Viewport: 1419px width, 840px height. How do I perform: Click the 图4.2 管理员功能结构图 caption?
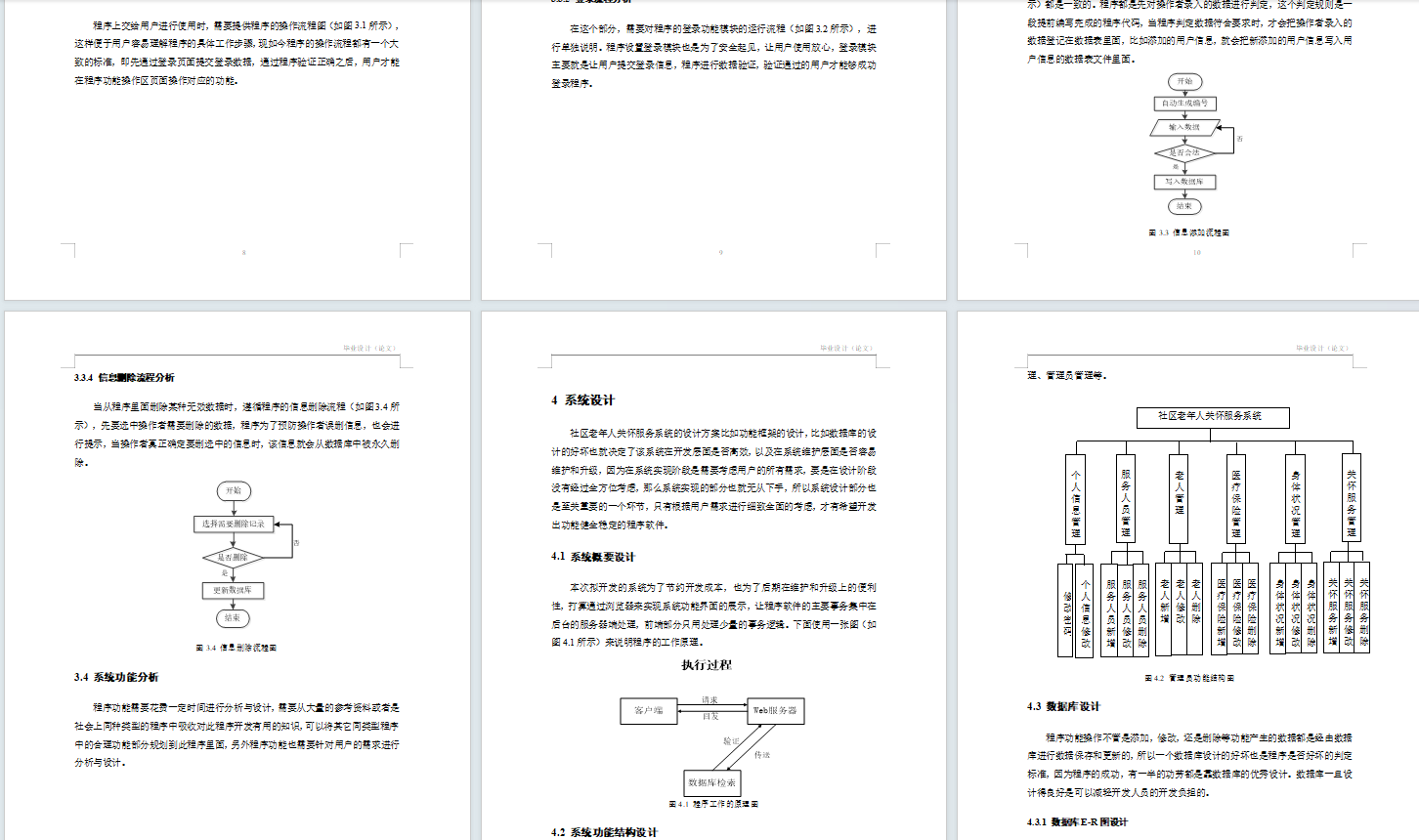1191,676
